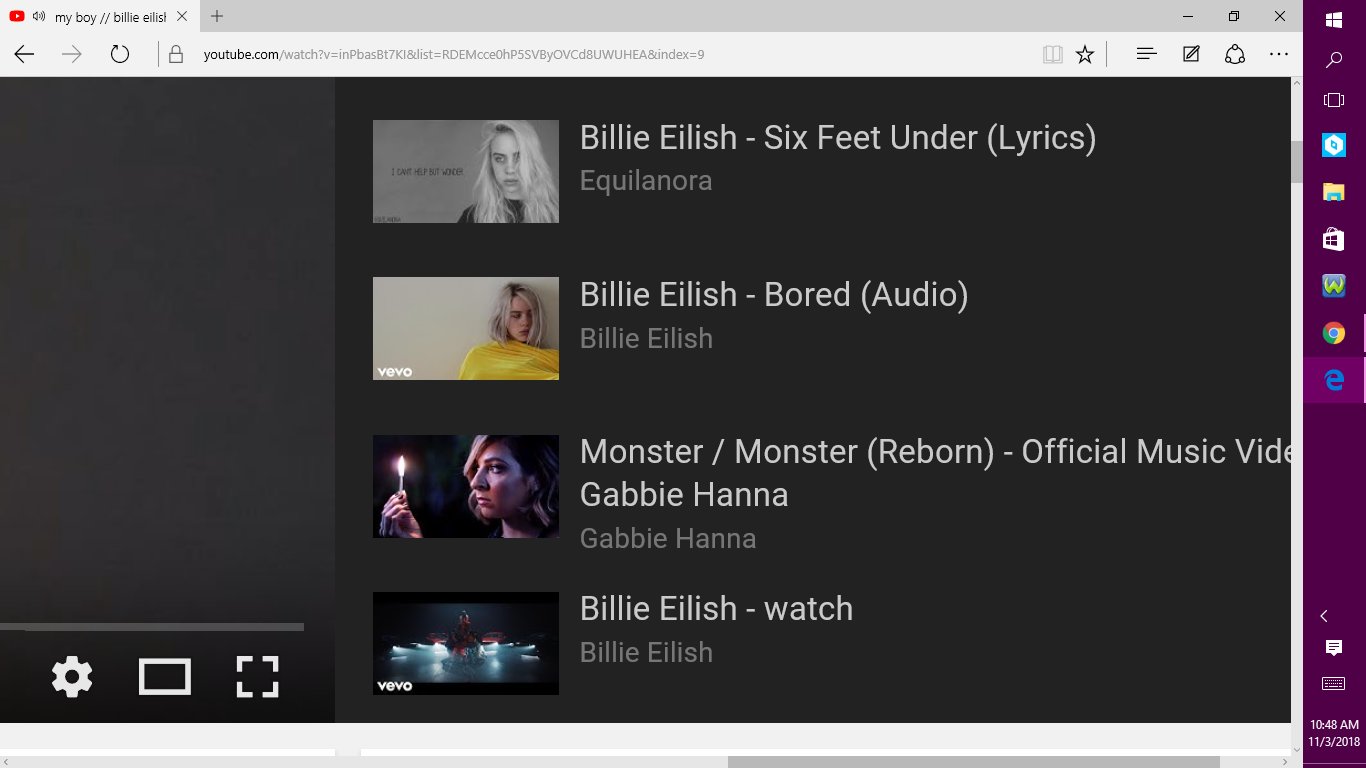
Task: Open Edge more options menu
Action: click(x=1279, y=54)
